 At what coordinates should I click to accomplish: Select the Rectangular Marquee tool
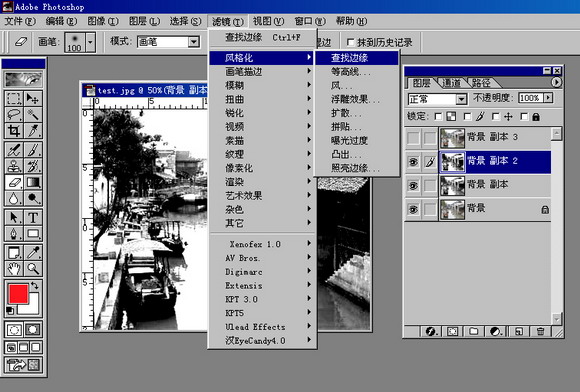point(14,98)
